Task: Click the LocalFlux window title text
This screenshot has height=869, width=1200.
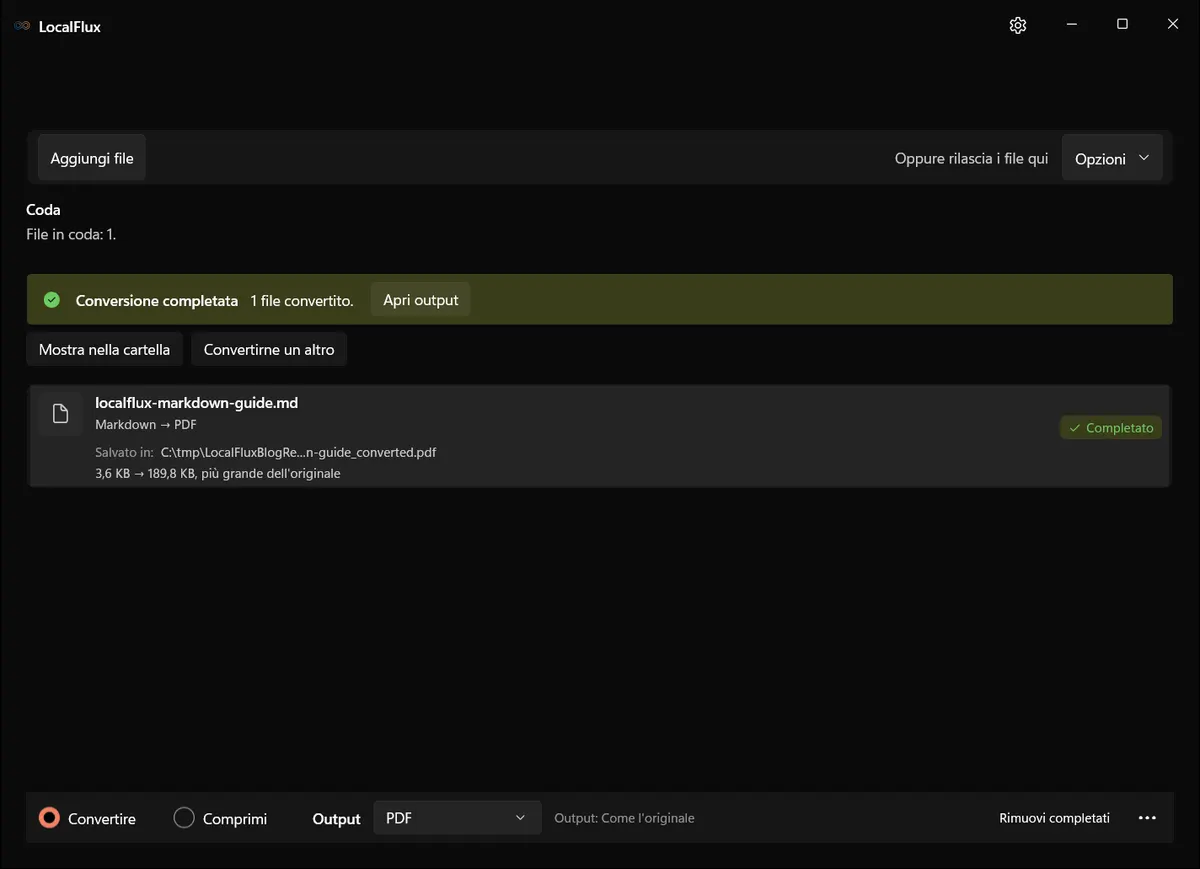Action: click(x=70, y=27)
